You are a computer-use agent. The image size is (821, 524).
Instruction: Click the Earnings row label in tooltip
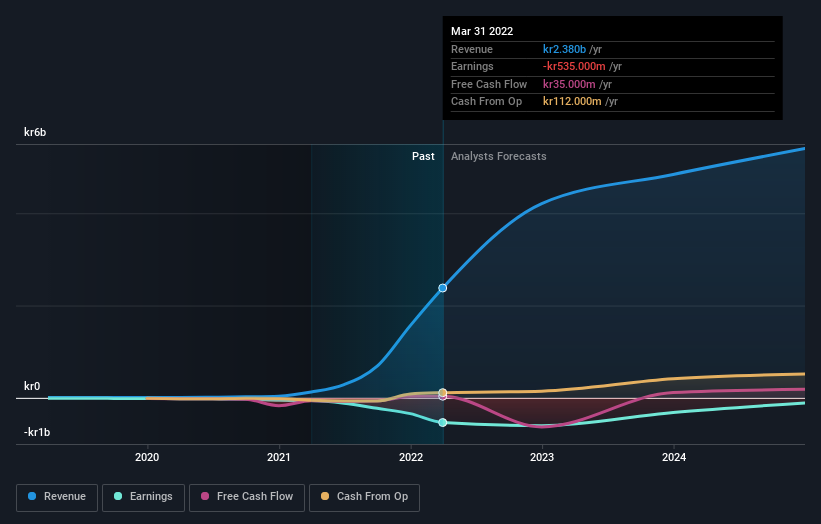coord(472,66)
